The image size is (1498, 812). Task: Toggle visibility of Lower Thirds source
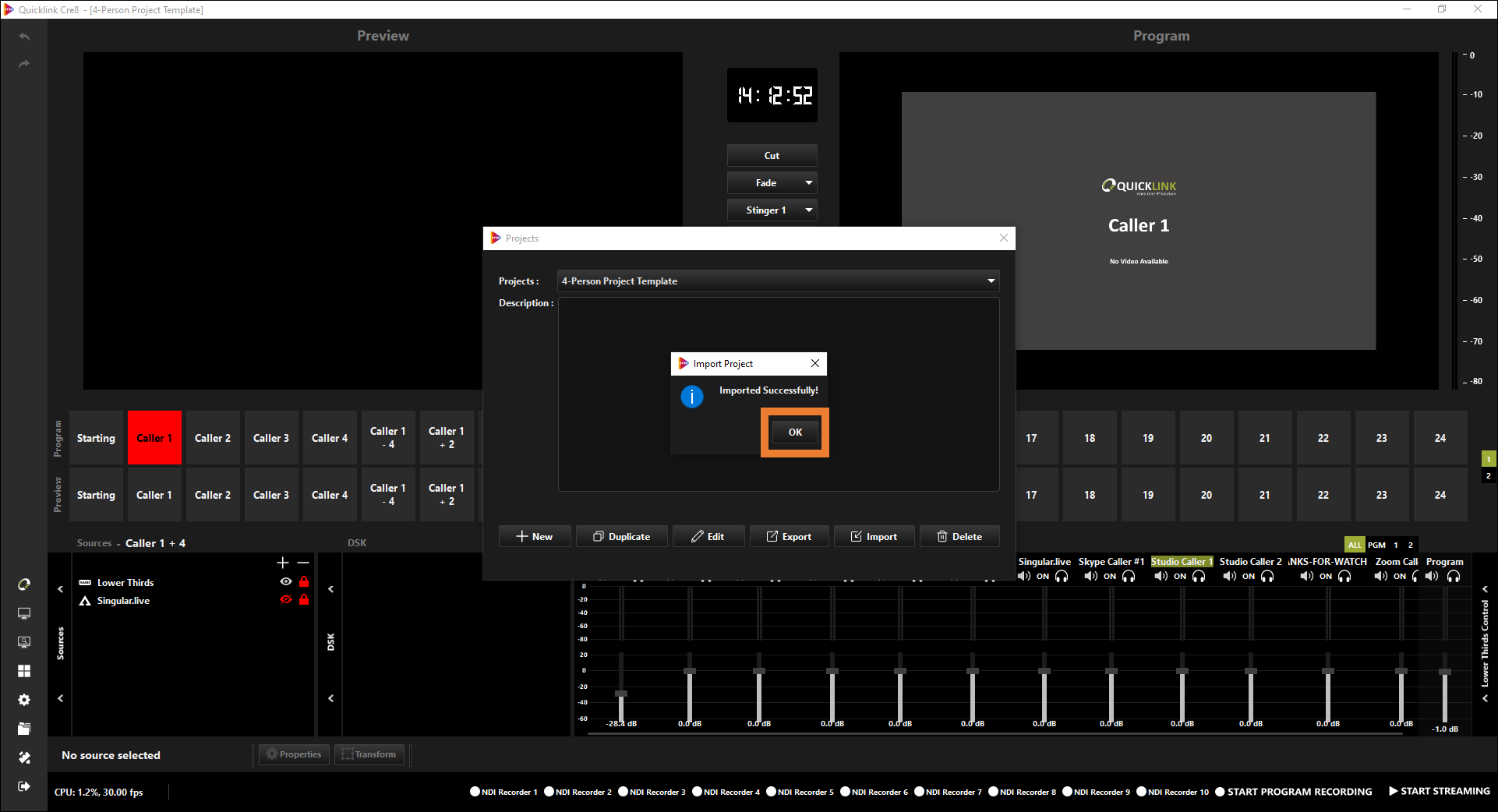[x=286, y=582]
